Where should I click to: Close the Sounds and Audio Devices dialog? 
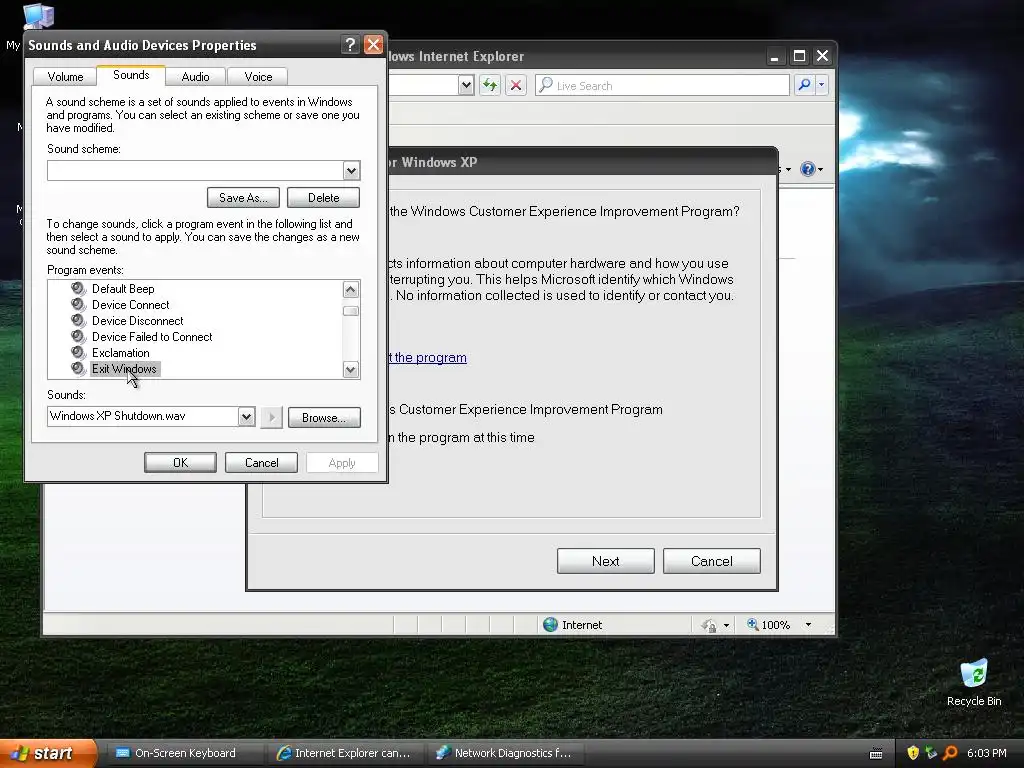[373, 45]
